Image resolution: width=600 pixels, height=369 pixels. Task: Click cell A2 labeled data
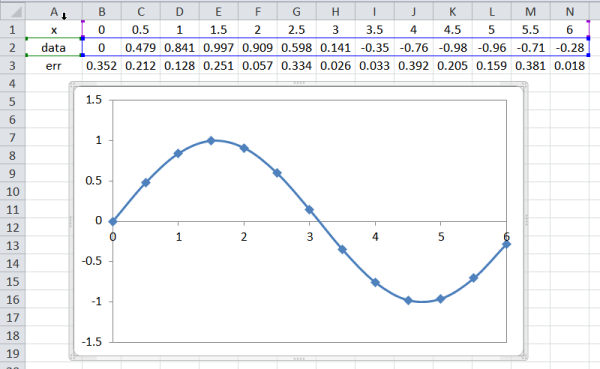(x=54, y=47)
